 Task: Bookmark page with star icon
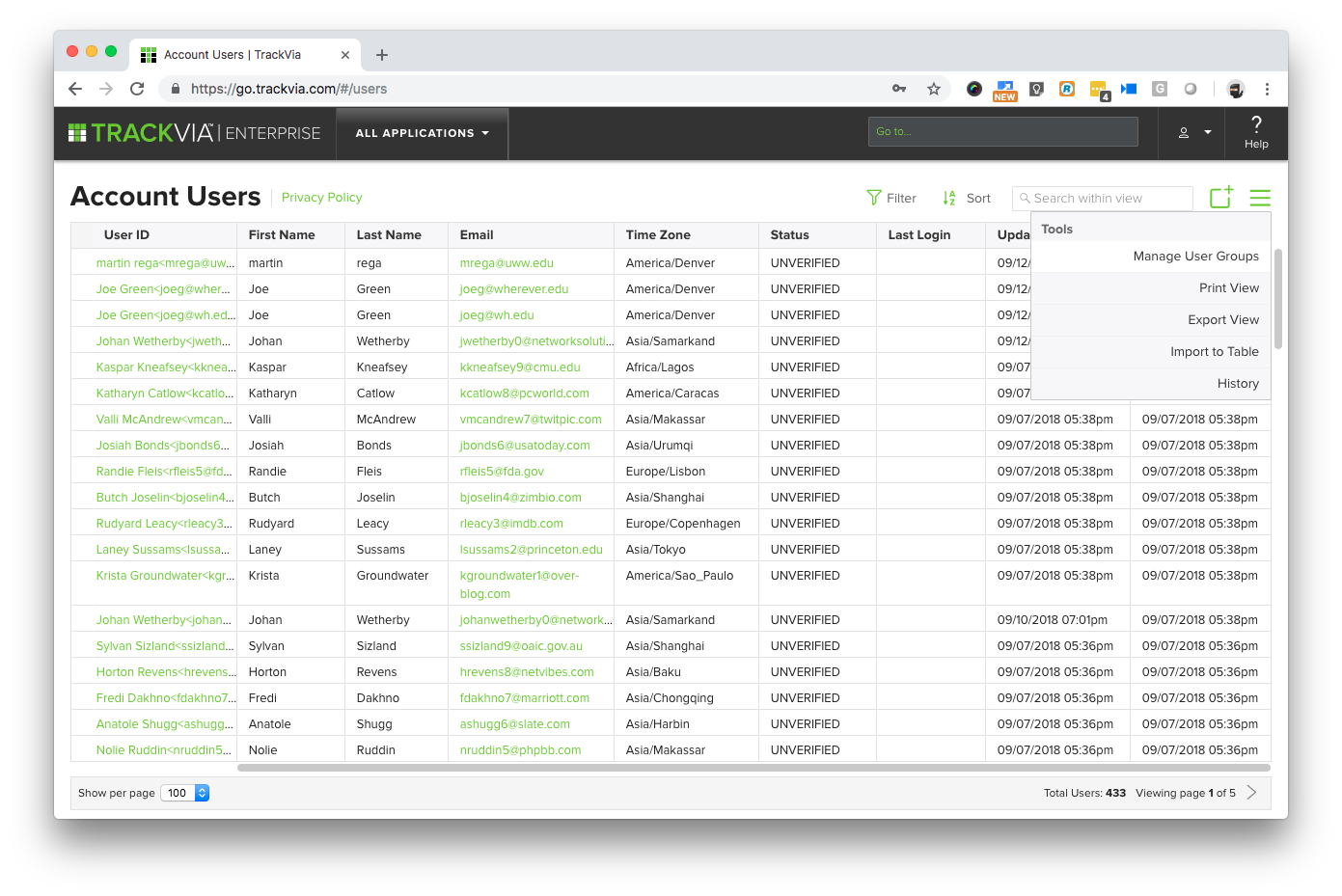tap(934, 89)
